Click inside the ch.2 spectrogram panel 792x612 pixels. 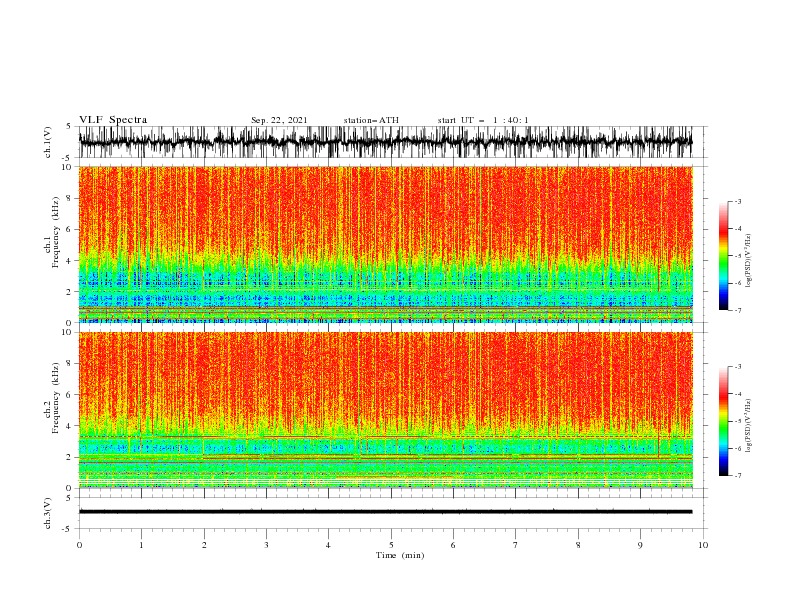[x=385, y=410]
